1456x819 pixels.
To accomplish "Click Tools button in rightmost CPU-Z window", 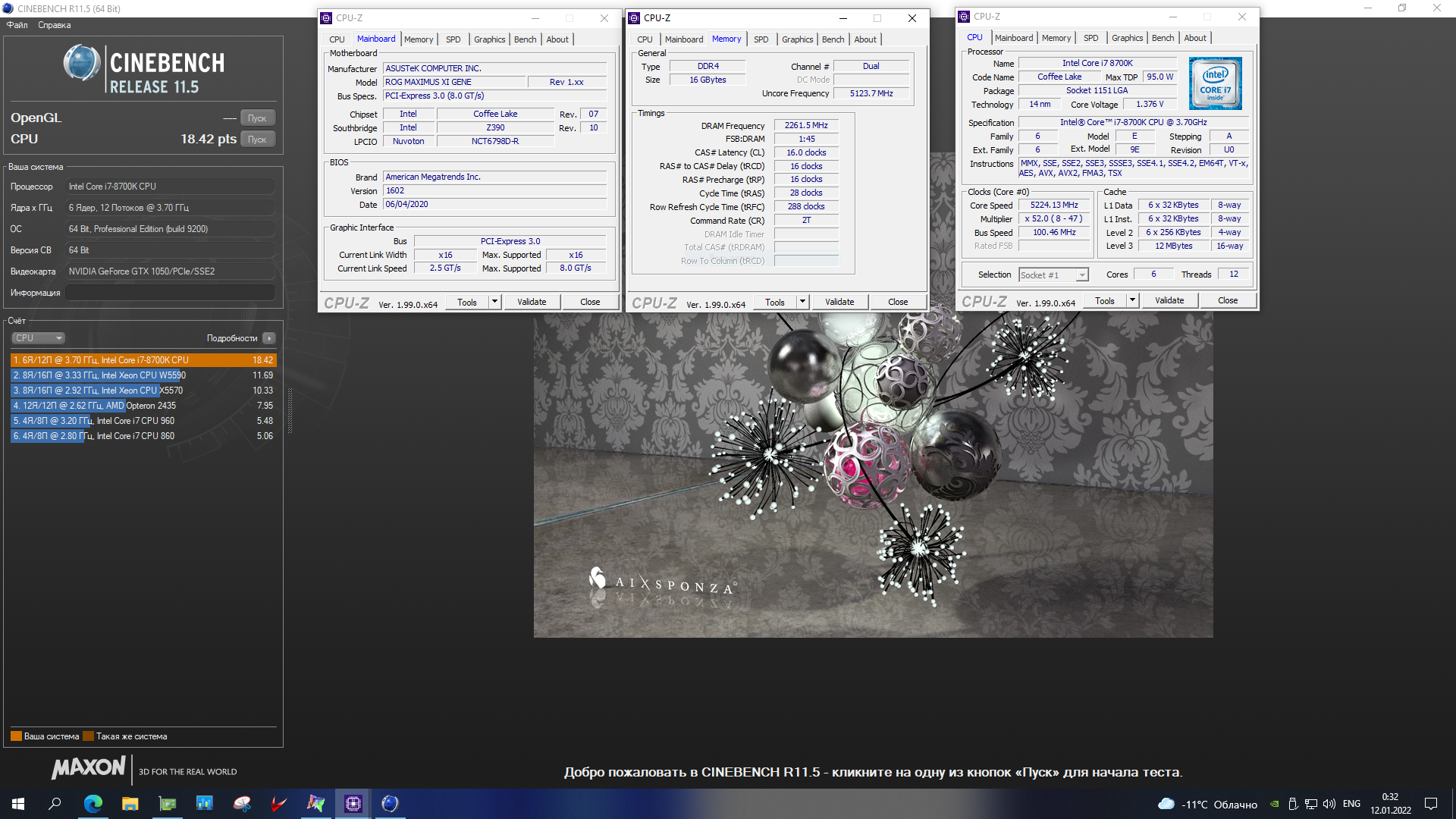I will tap(1105, 300).
